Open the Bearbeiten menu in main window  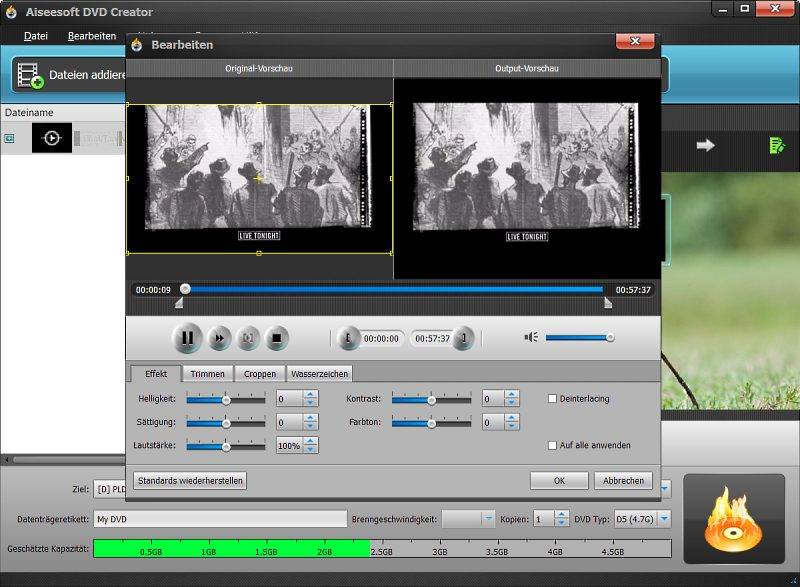click(92, 36)
